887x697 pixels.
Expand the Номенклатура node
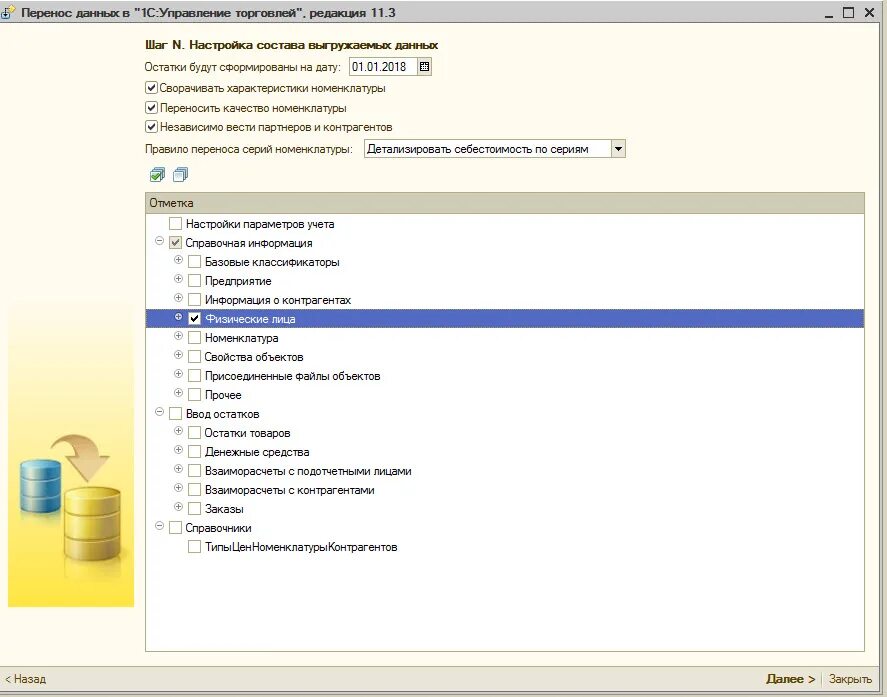(178, 335)
